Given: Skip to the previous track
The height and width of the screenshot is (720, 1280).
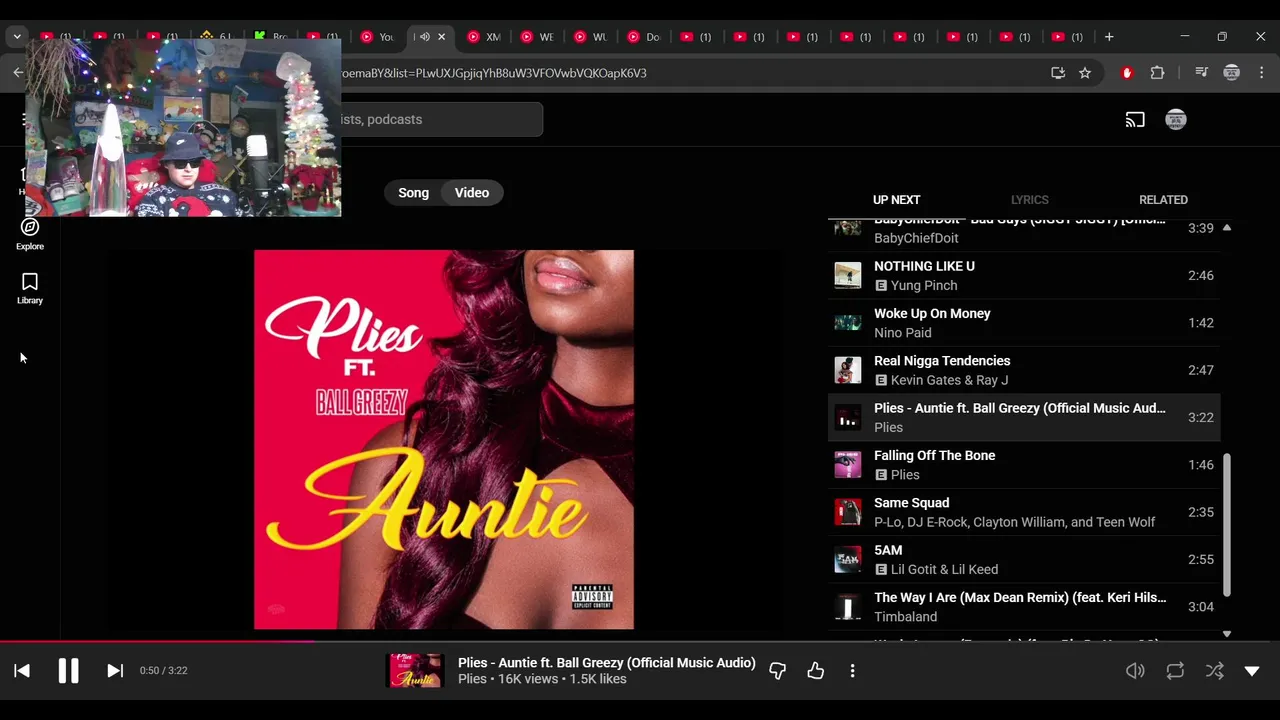Looking at the screenshot, I should [22, 671].
